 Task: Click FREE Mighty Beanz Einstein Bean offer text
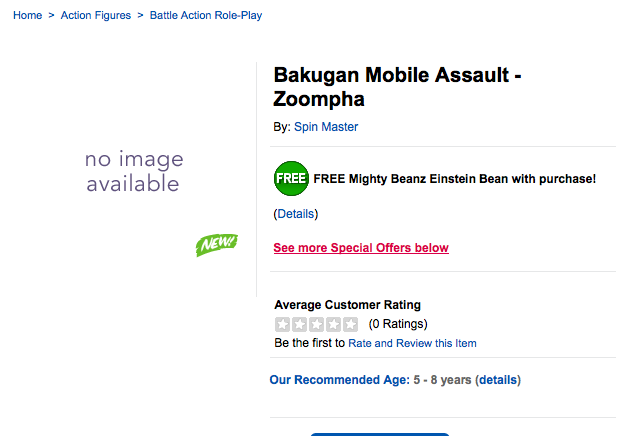[454, 179]
